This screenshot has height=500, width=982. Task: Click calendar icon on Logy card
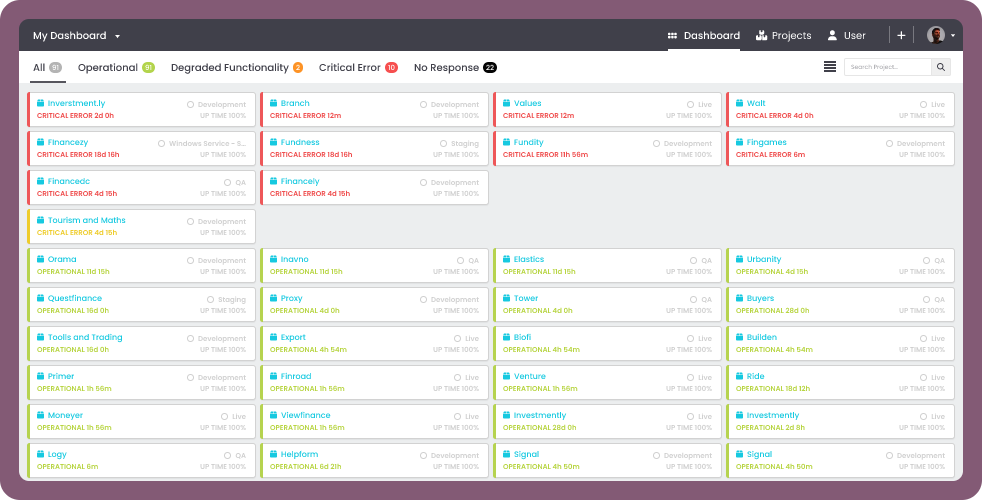coord(41,454)
